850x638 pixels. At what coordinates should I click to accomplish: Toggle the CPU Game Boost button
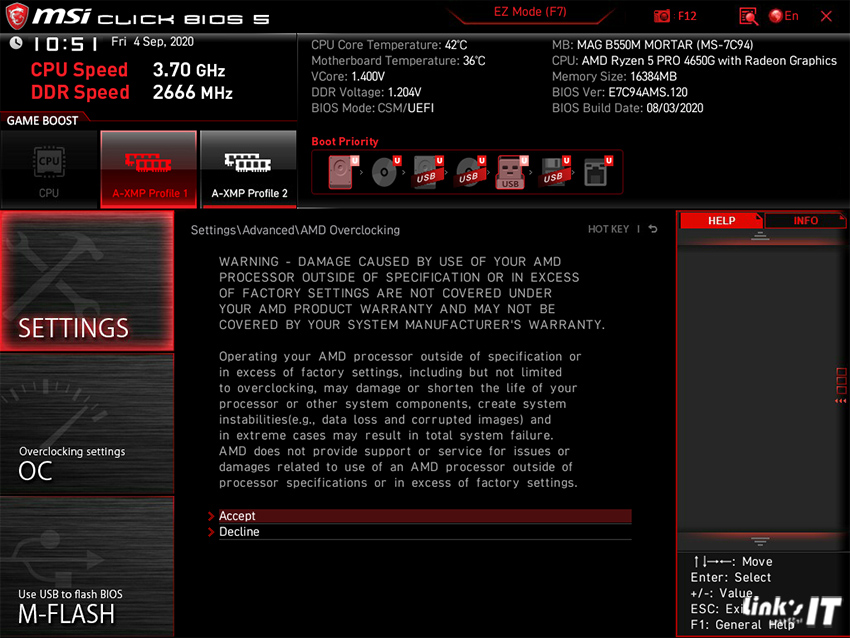click(49, 170)
